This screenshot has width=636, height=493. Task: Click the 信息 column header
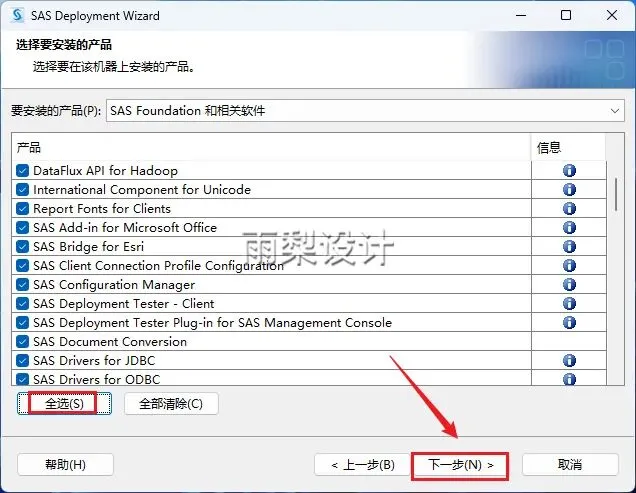pyautogui.click(x=568, y=147)
